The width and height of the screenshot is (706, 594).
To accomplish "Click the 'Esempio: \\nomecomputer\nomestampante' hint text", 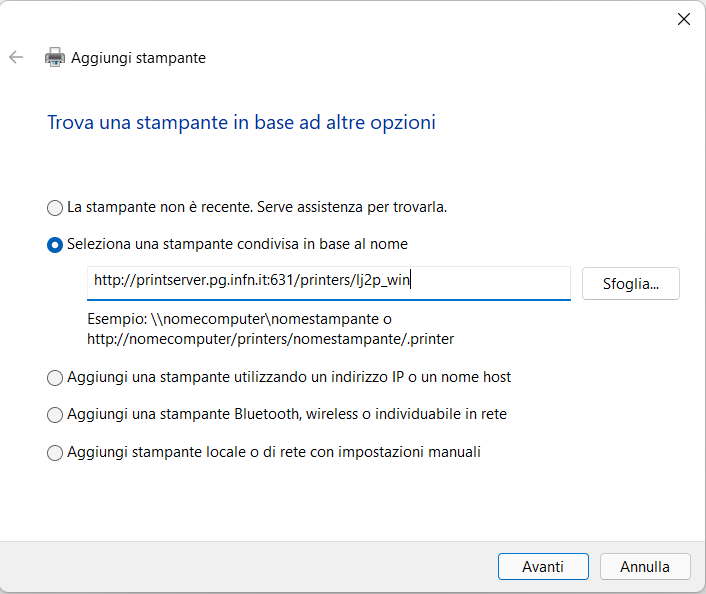I will (x=234, y=319).
